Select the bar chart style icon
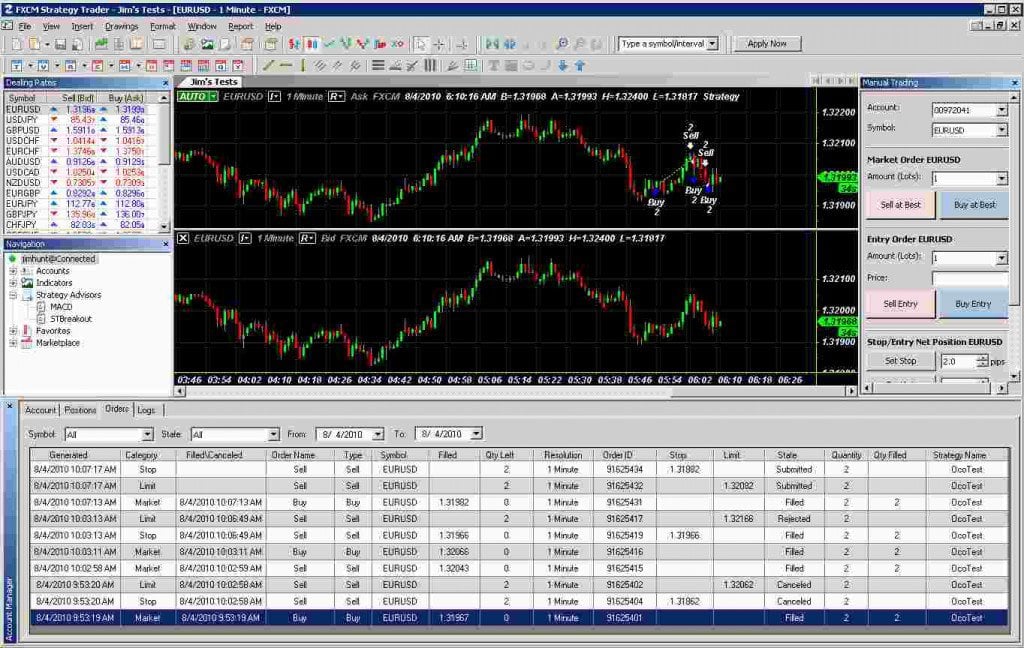The image size is (1024, 648). pos(295,44)
